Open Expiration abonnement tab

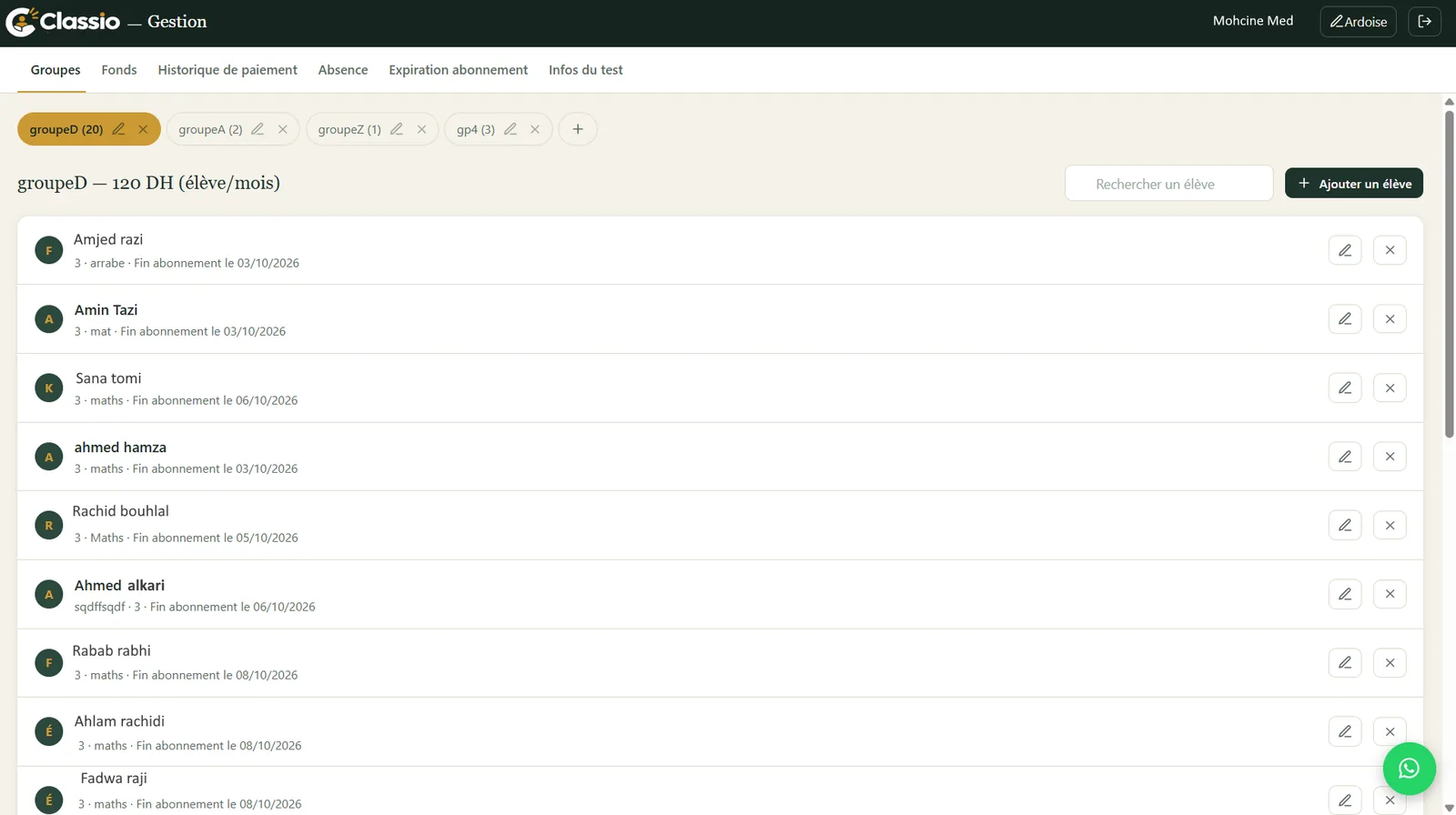click(x=458, y=70)
